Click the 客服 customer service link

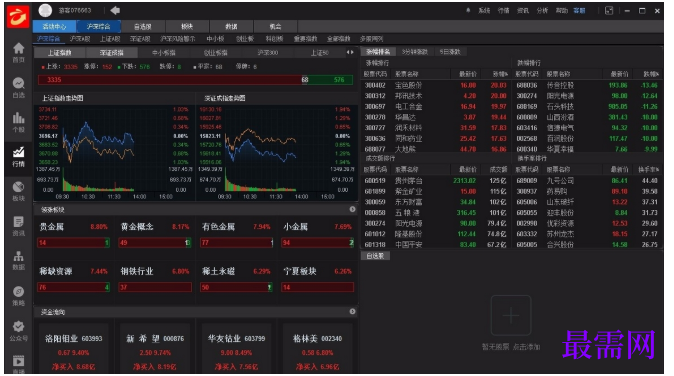[579, 11]
